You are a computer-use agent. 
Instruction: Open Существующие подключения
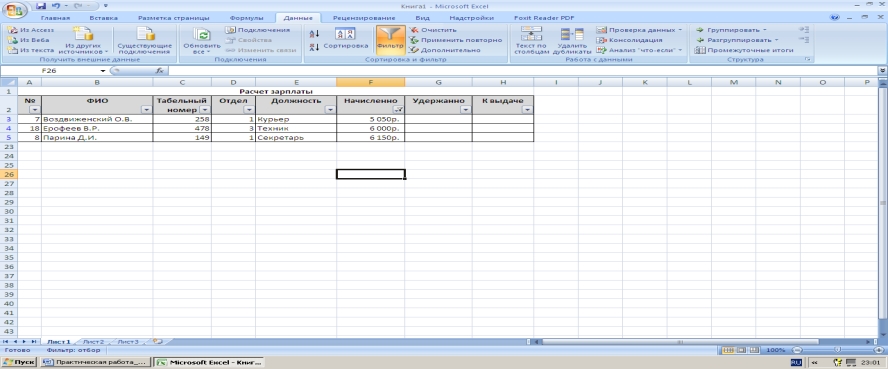pos(144,40)
